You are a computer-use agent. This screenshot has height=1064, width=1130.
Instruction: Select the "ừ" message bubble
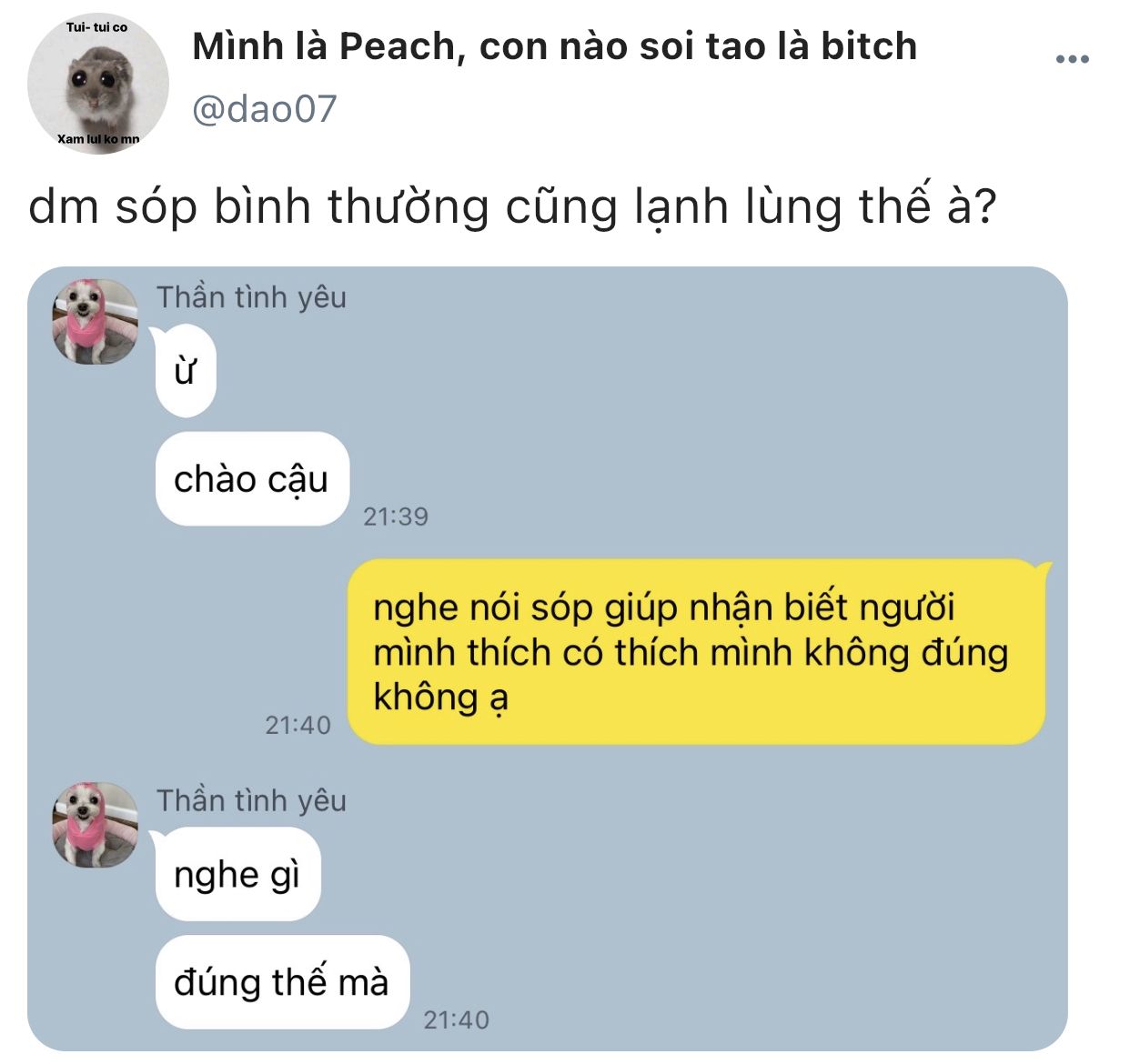click(186, 372)
